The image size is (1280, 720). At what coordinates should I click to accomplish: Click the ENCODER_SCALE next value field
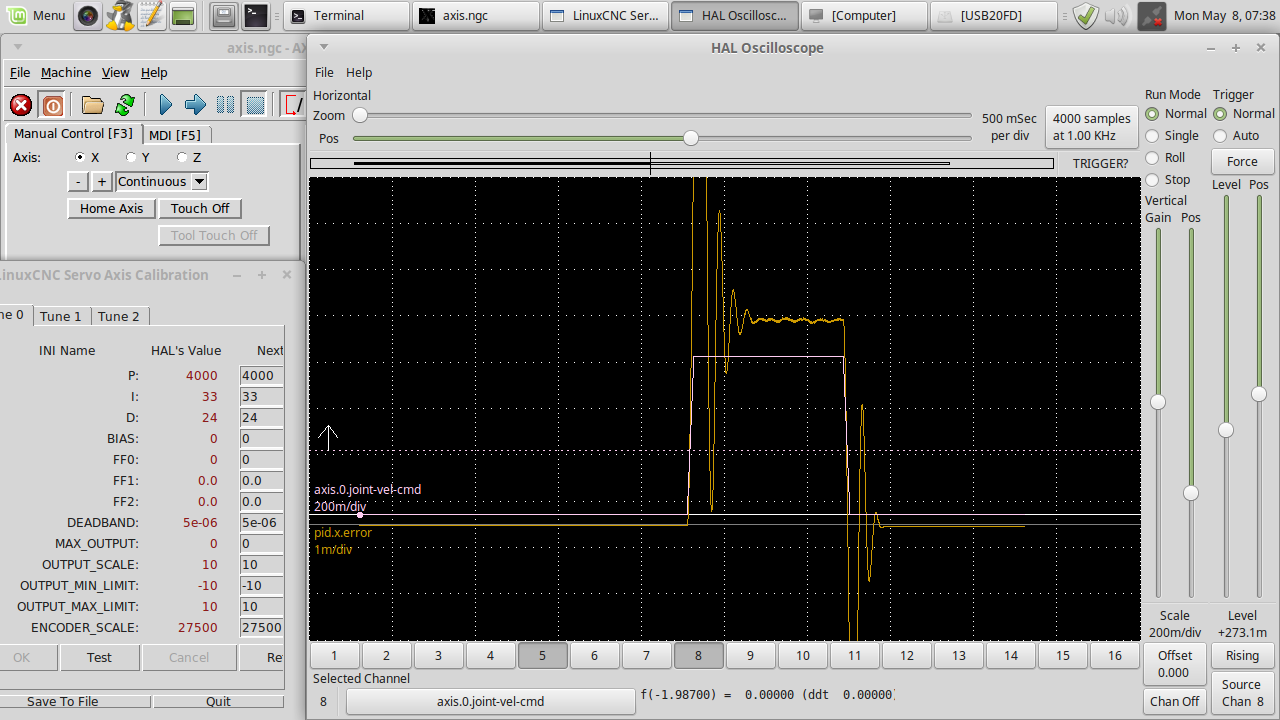pyautogui.click(x=262, y=627)
